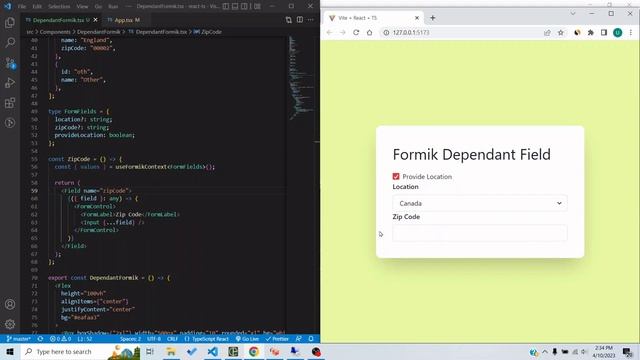
Task: Click the Chrome address bar URL 127.0.0.1:5173
Action: point(411,33)
